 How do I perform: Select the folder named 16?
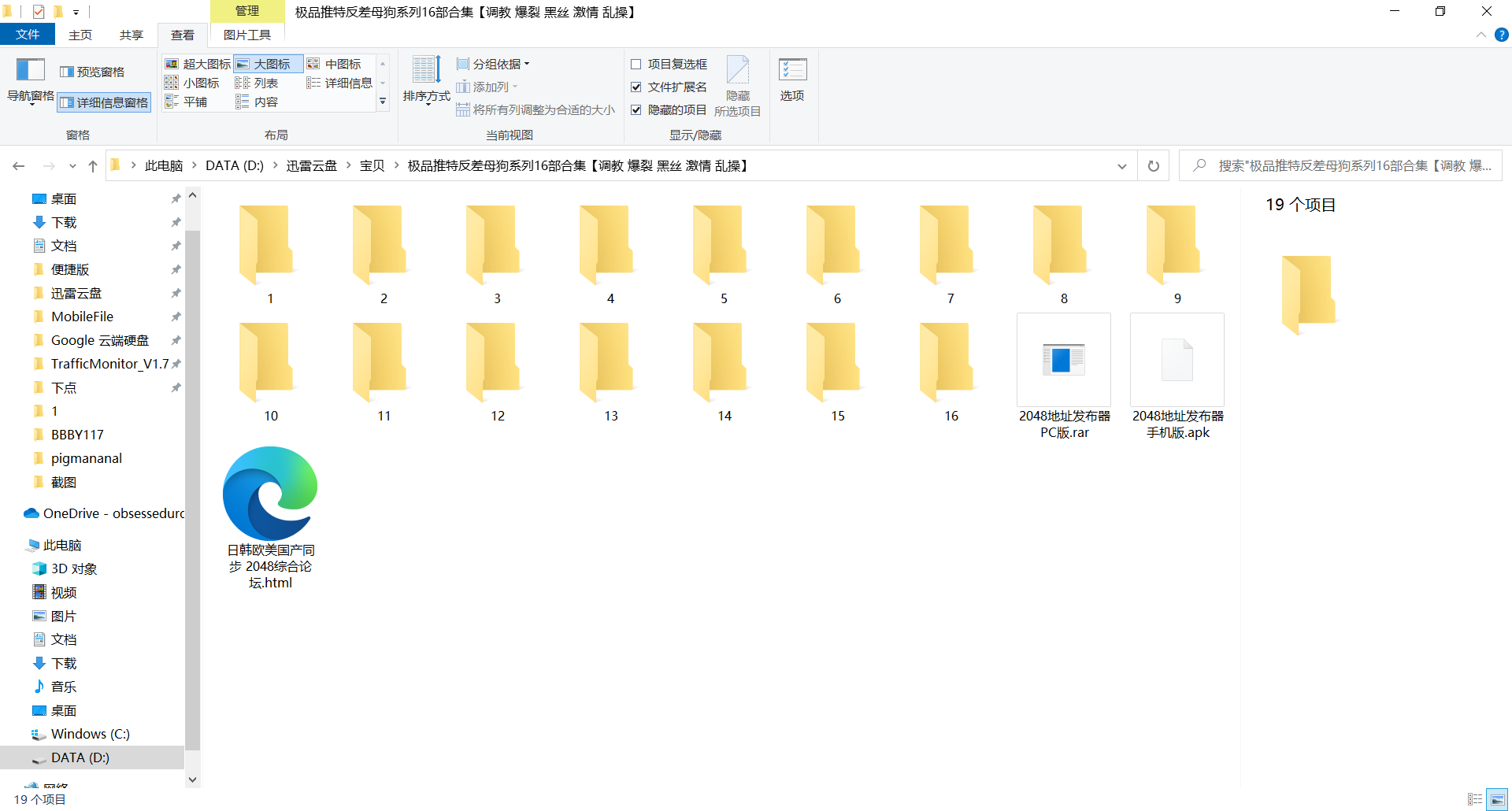951,370
